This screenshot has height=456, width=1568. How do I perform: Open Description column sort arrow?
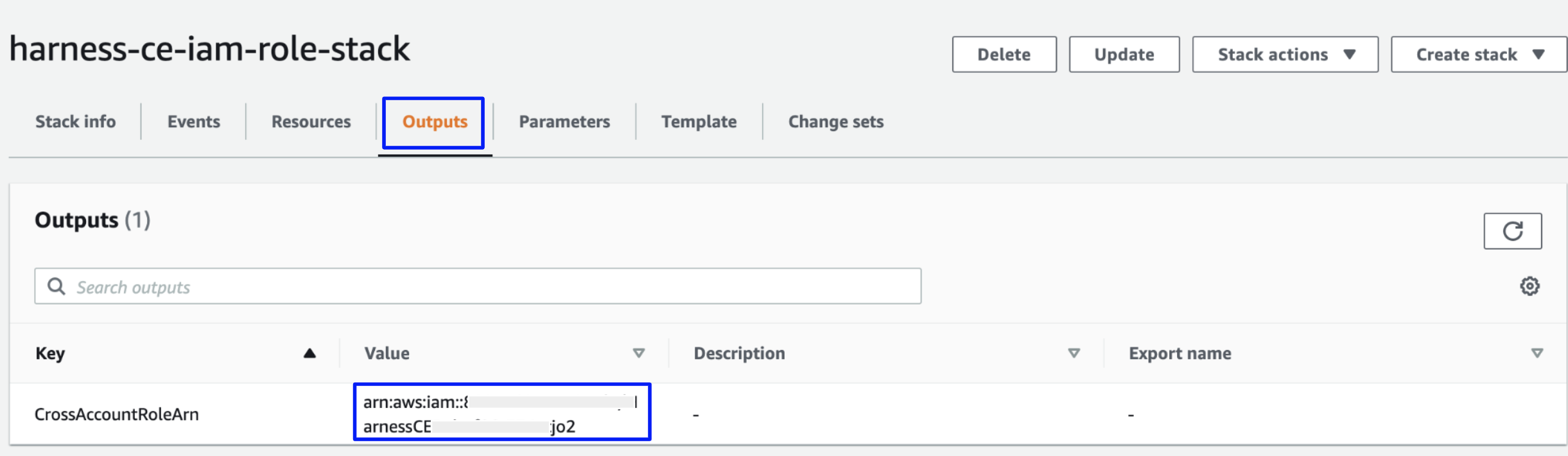coord(1074,353)
